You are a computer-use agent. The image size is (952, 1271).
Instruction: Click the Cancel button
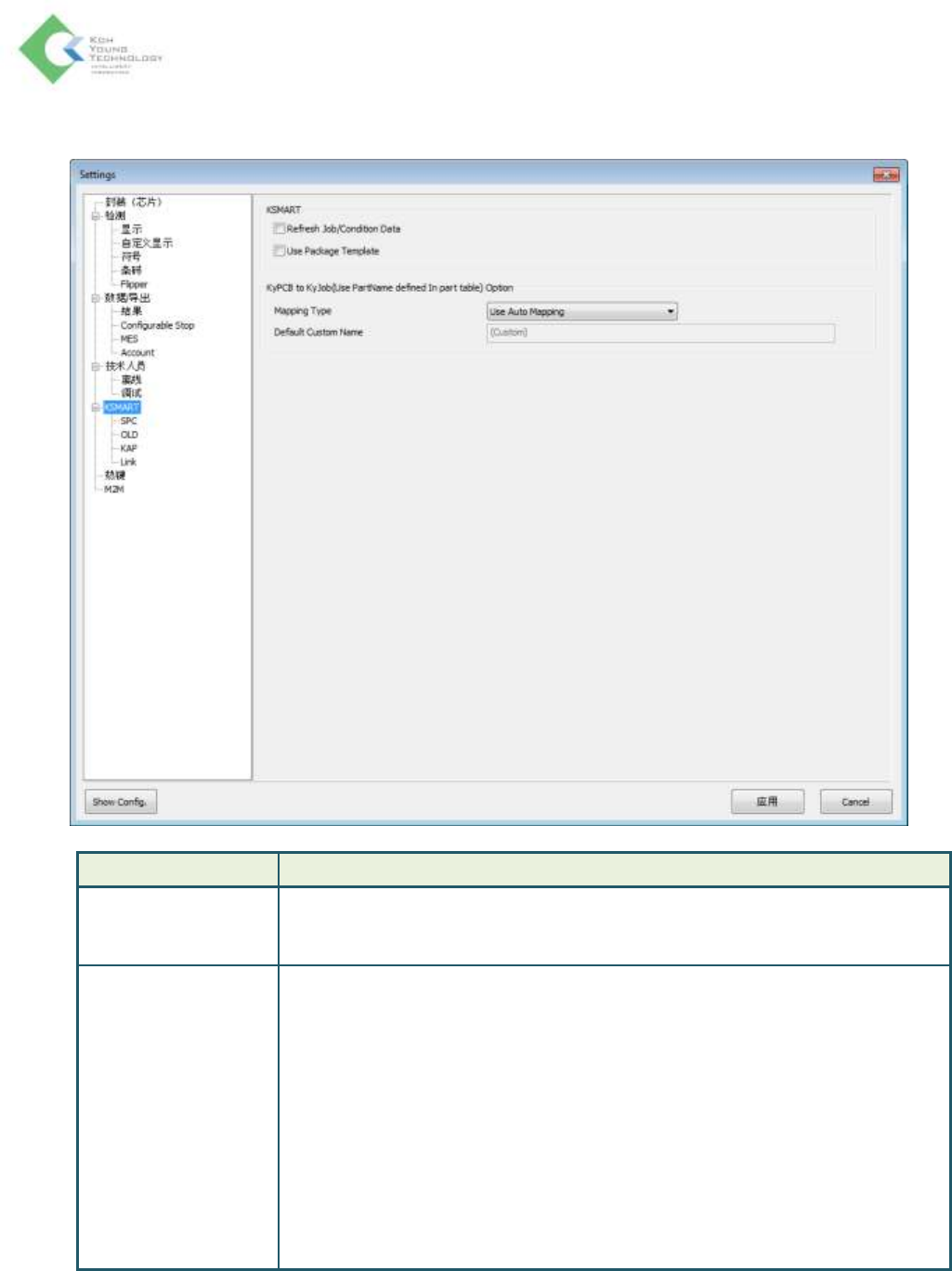pyautogui.click(x=855, y=802)
